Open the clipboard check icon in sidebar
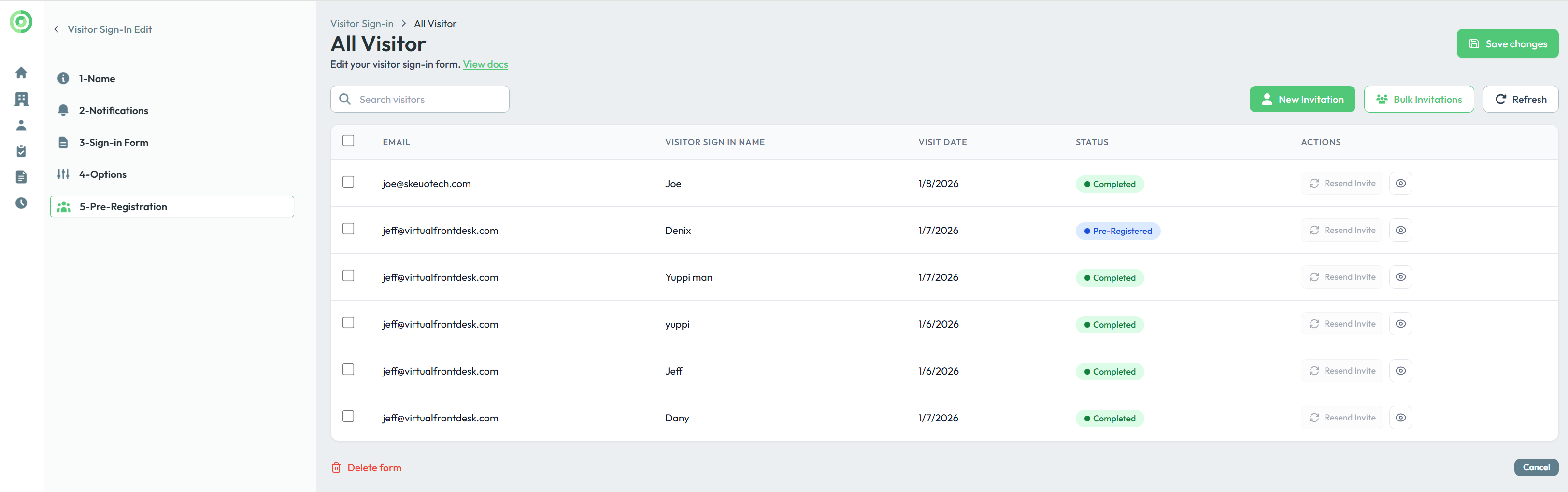Screen dimensions: 1568x492 tap(21, 151)
